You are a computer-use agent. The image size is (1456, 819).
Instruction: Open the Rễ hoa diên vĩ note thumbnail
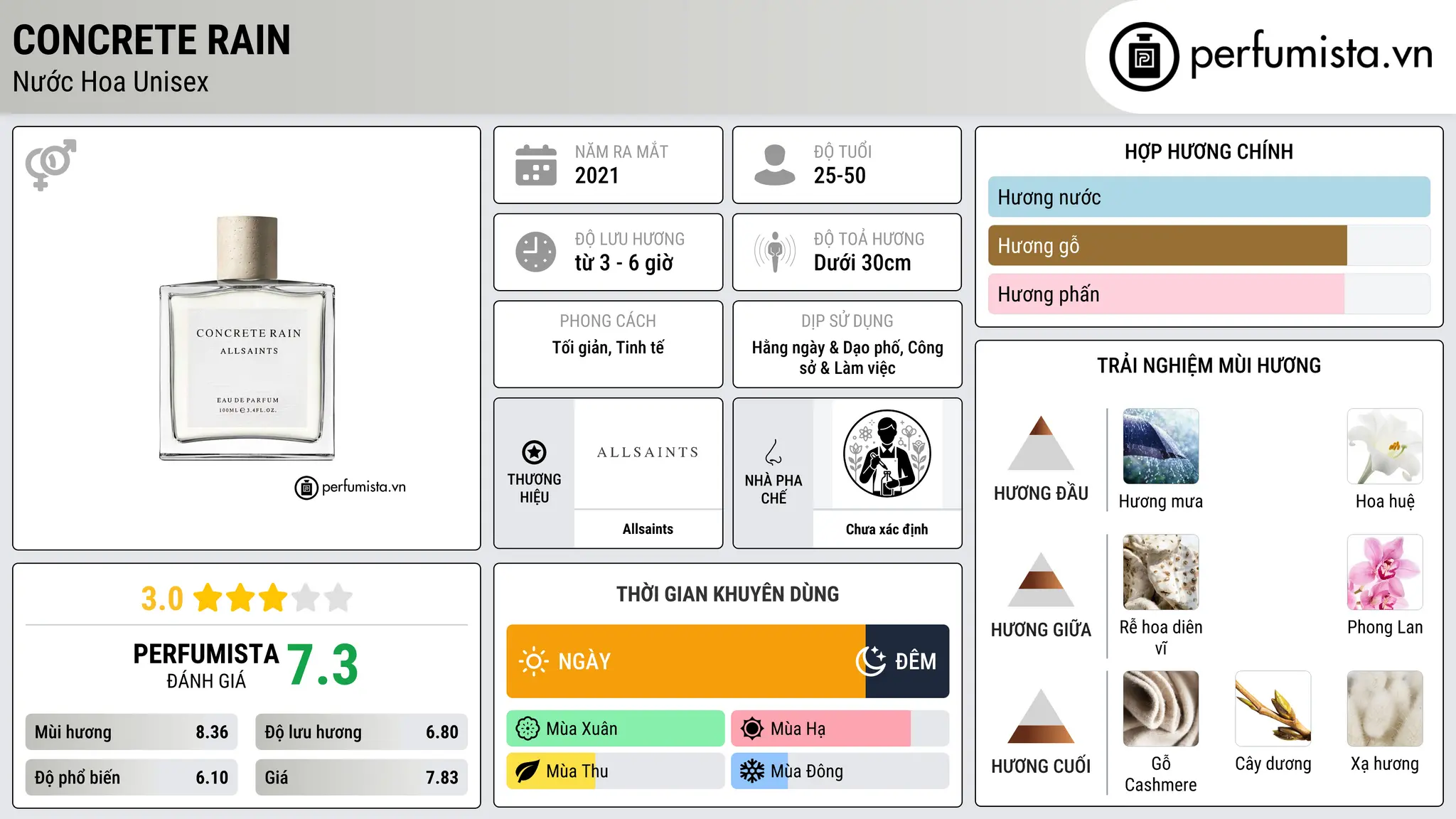click(1161, 572)
